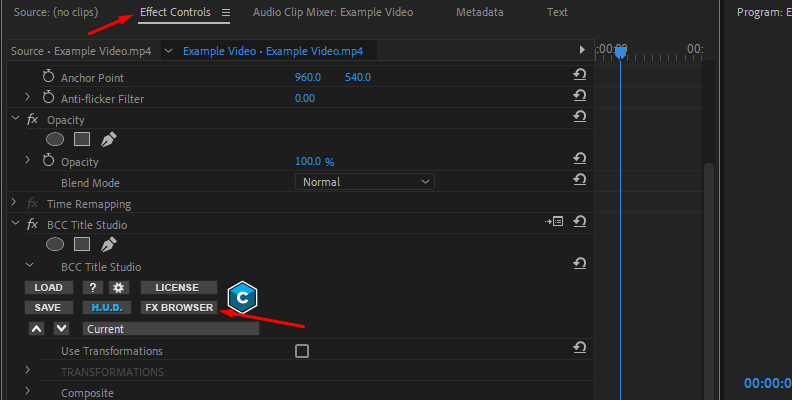Screen dimensions: 792x400
Task: Click the Opacity 100.0 % value
Action: click(314, 161)
